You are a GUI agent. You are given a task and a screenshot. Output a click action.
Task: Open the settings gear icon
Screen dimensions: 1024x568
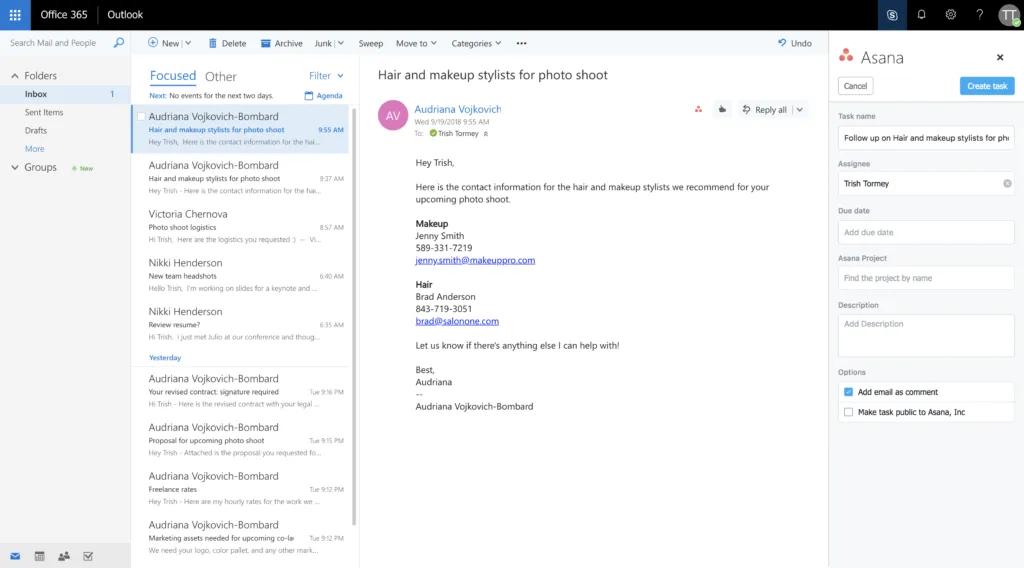pos(950,15)
